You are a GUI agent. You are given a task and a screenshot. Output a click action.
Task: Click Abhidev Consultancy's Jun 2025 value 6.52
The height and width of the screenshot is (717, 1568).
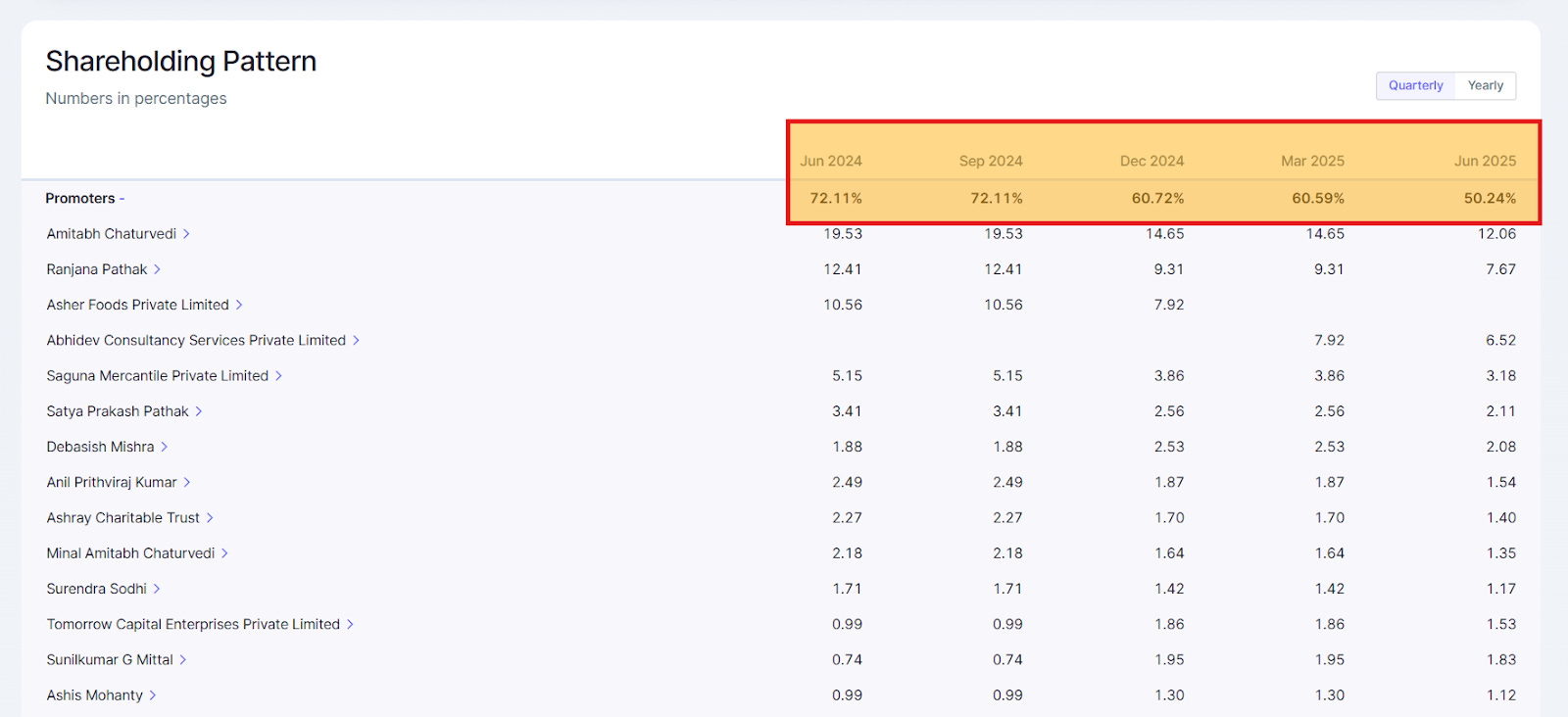[1500, 340]
